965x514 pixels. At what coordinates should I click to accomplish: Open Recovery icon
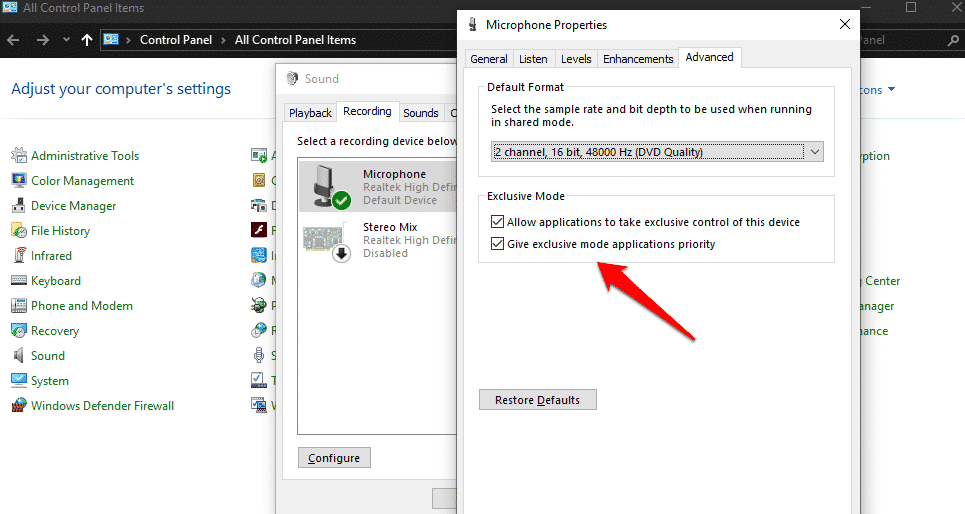pos(19,331)
